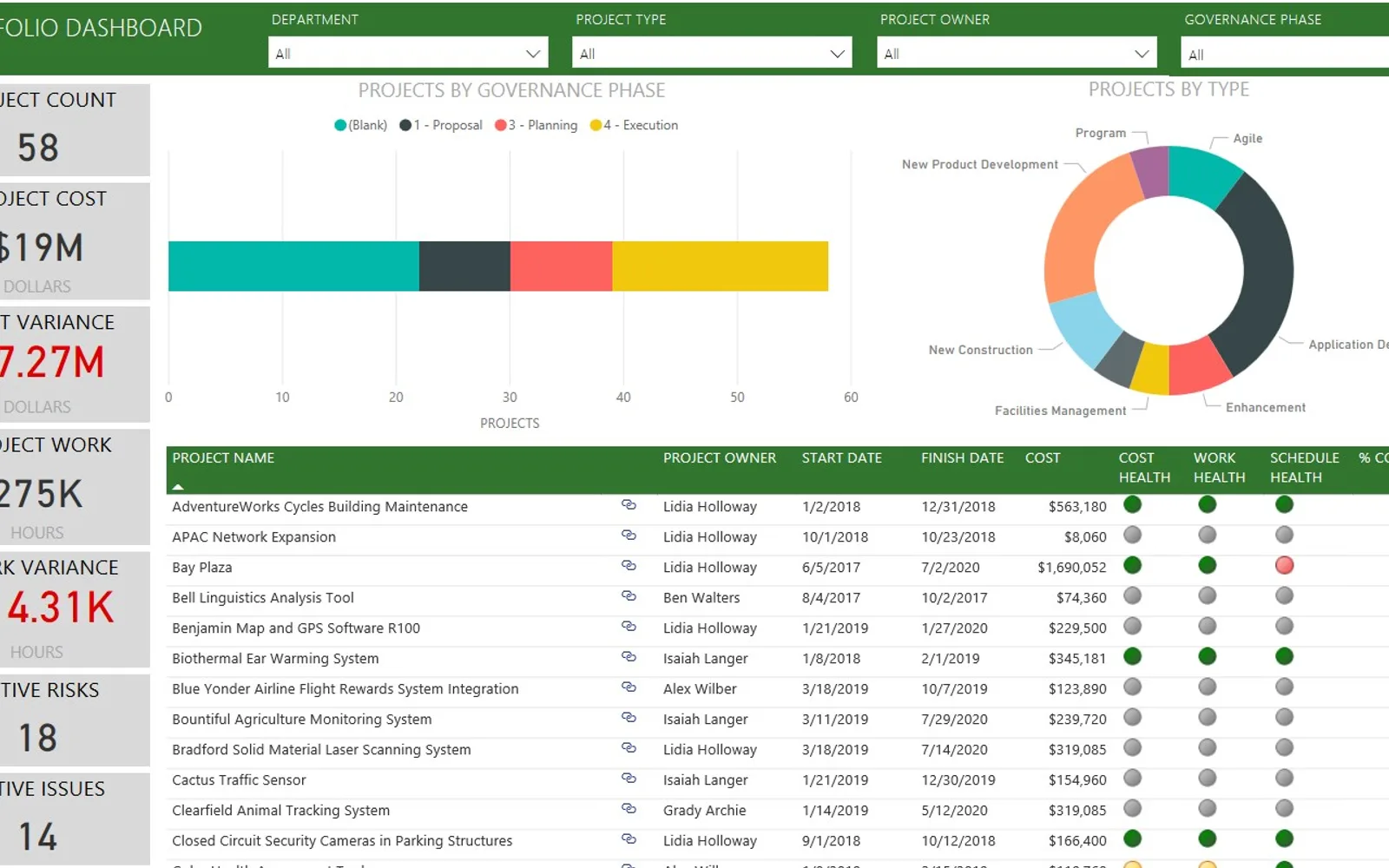Sort by the Finish Date column header
This screenshot has height=868, width=1389.
click(x=962, y=458)
